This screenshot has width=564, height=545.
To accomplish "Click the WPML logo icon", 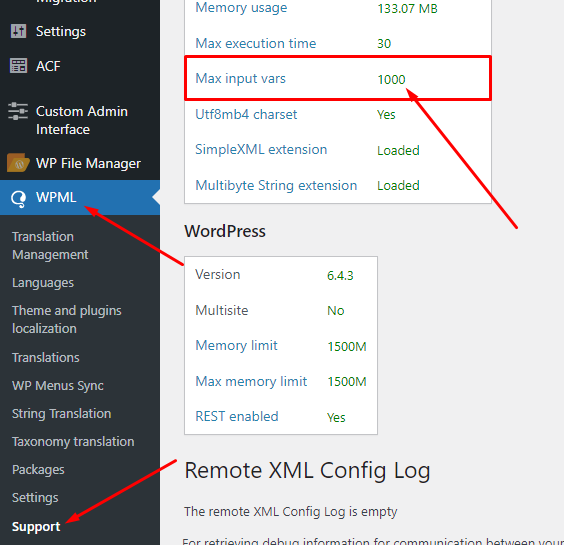I will point(18,197).
